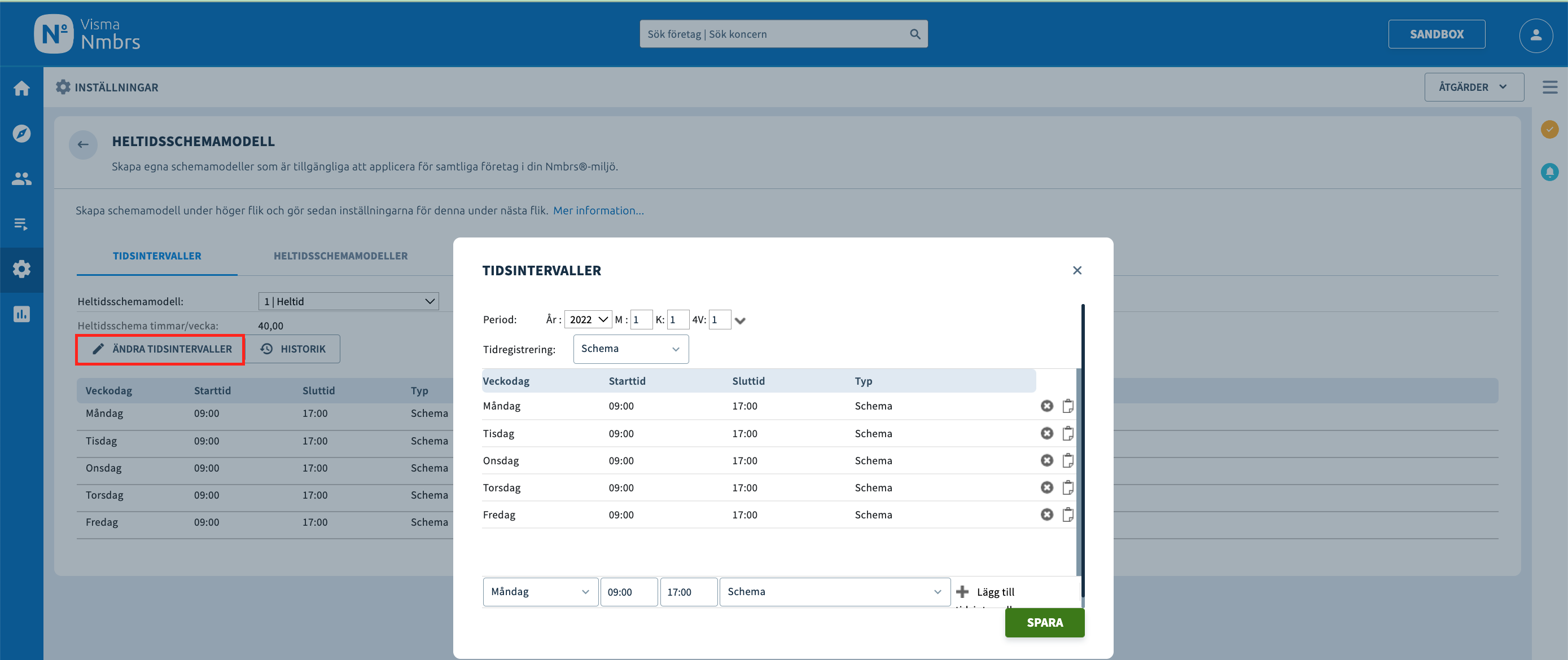Image resolution: width=1568 pixels, height=660 pixels.
Task: Open the bottom Schema type dropdown
Action: pos(835,592)
